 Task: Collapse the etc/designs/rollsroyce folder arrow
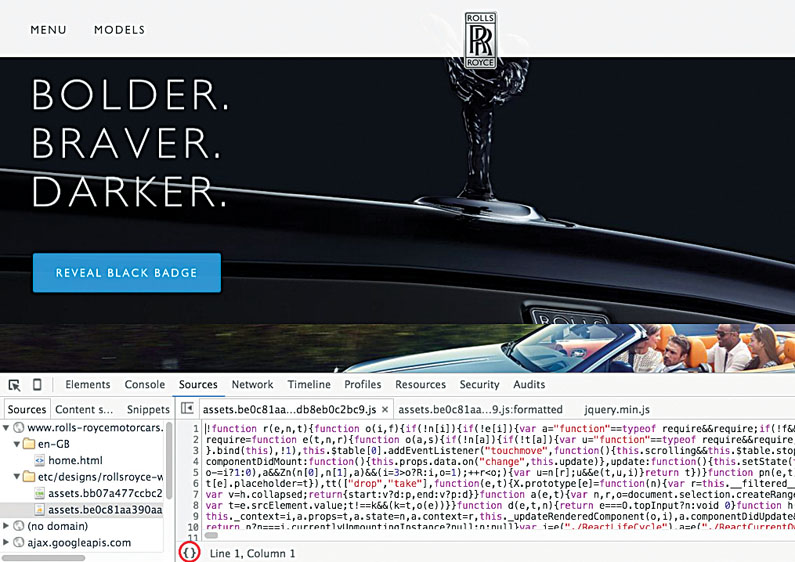point(17,477)
